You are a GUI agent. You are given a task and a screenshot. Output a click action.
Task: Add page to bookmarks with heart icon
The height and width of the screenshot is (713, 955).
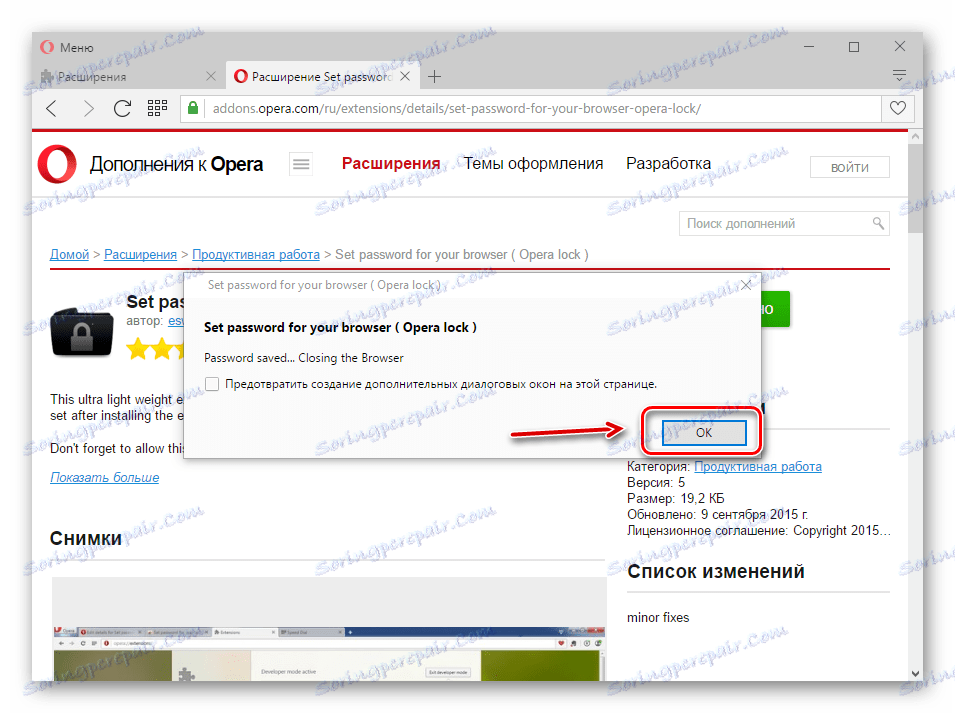[898, 108]
